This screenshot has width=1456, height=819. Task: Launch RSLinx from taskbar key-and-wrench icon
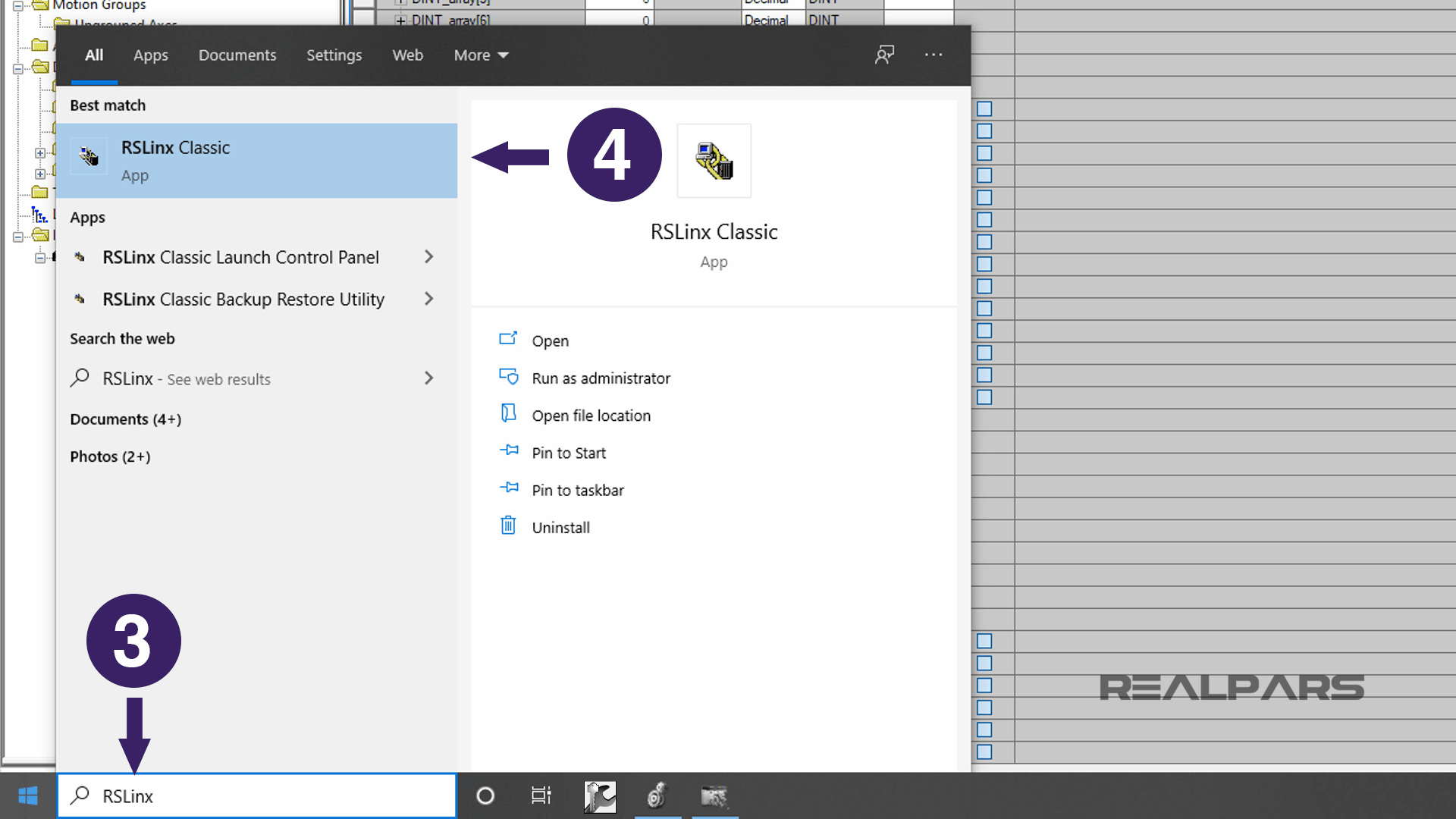click(599, 796)
